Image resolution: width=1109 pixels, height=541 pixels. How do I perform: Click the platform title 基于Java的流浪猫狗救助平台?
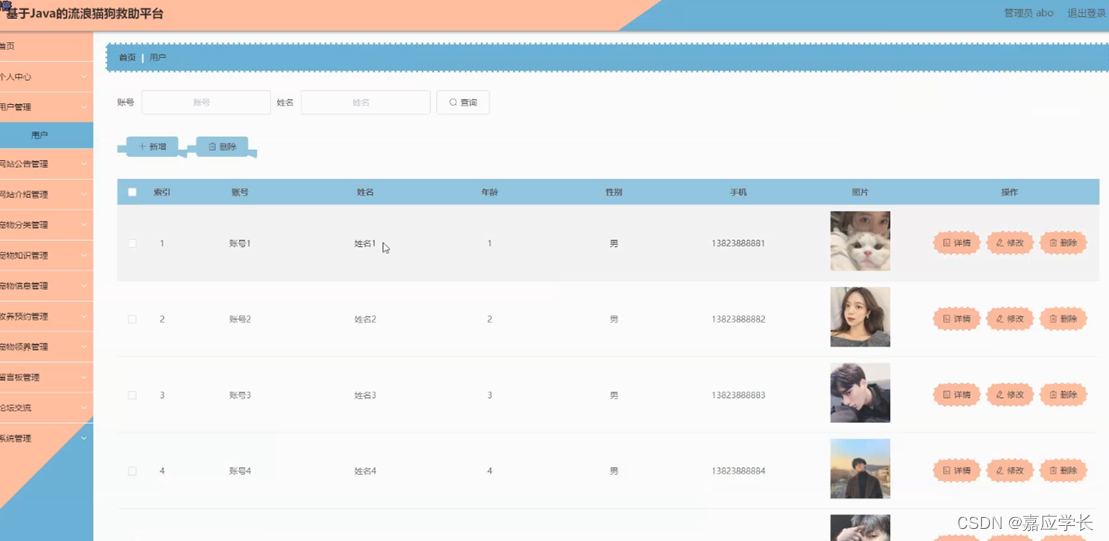pyautogui.click(x=85, y=13)
